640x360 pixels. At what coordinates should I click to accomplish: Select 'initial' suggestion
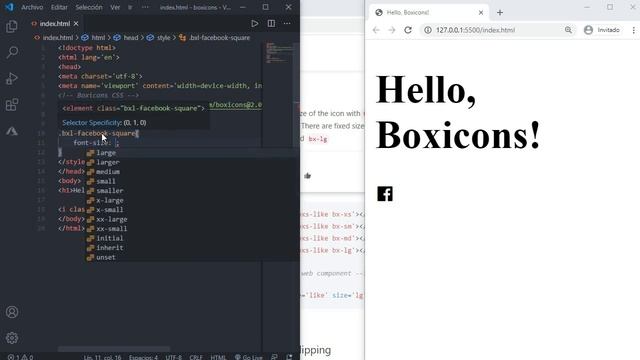click(x=192, y=238)
